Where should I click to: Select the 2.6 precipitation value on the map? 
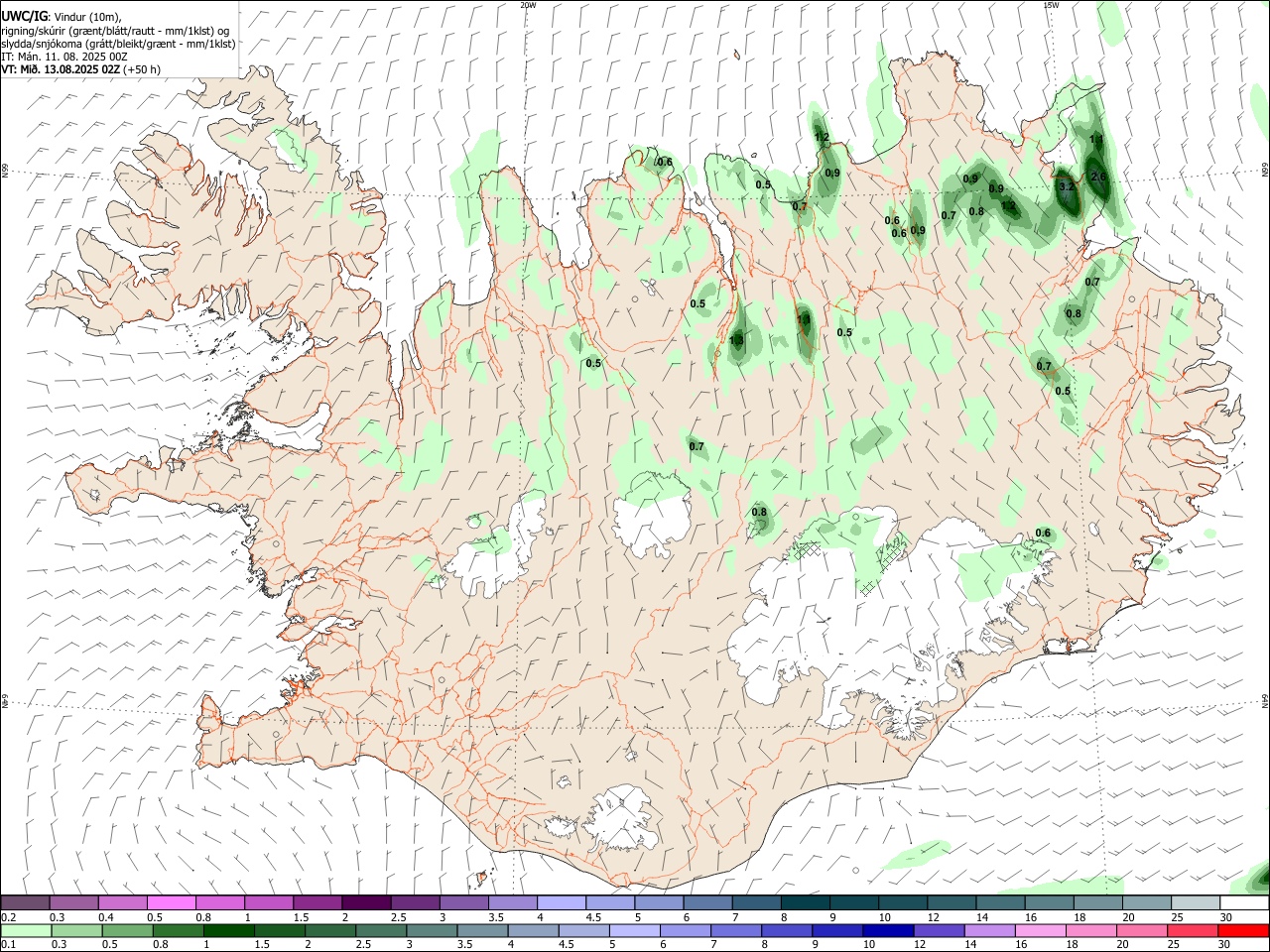tap(1098, 177)
